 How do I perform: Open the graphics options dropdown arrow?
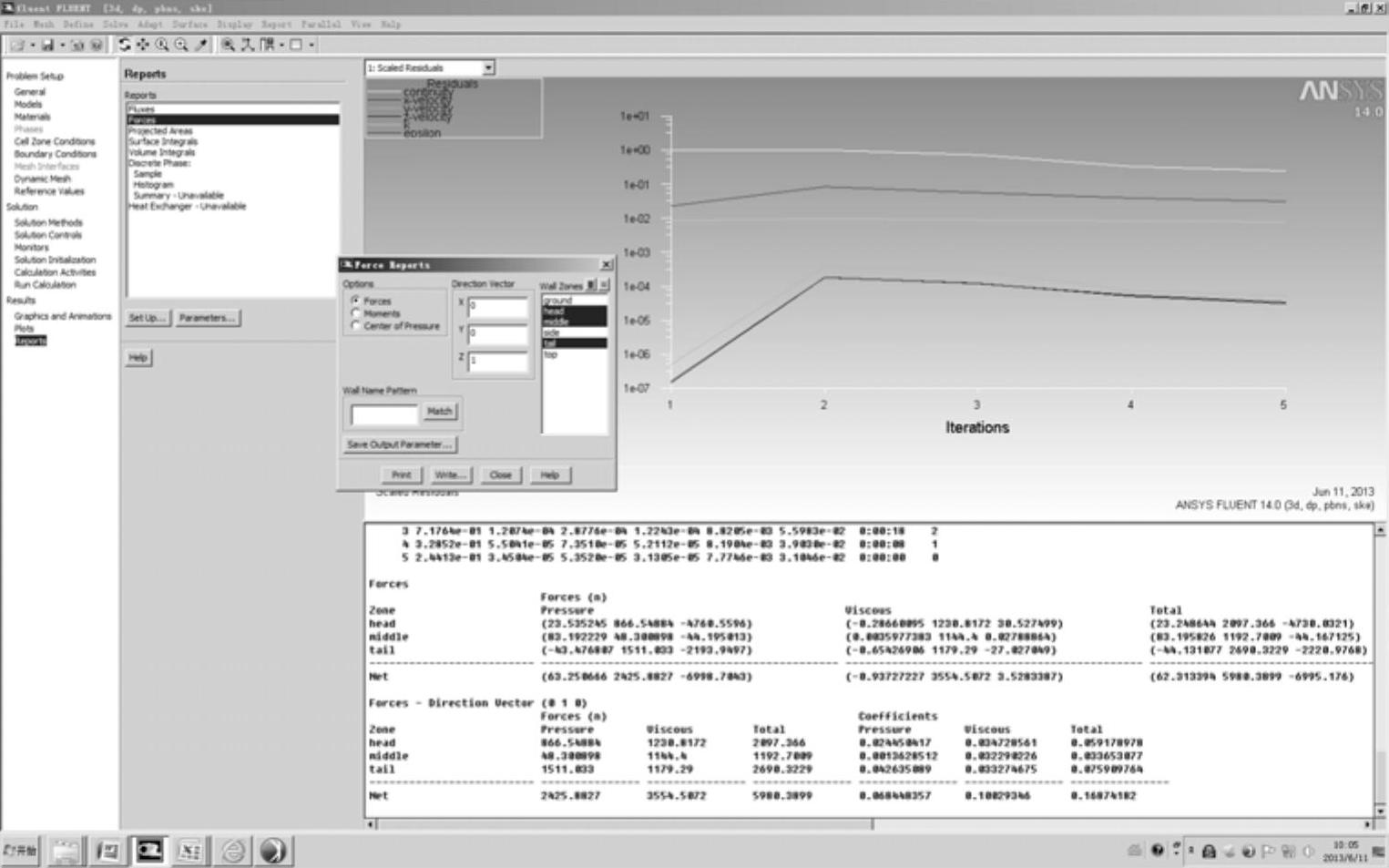pos(312,45)
